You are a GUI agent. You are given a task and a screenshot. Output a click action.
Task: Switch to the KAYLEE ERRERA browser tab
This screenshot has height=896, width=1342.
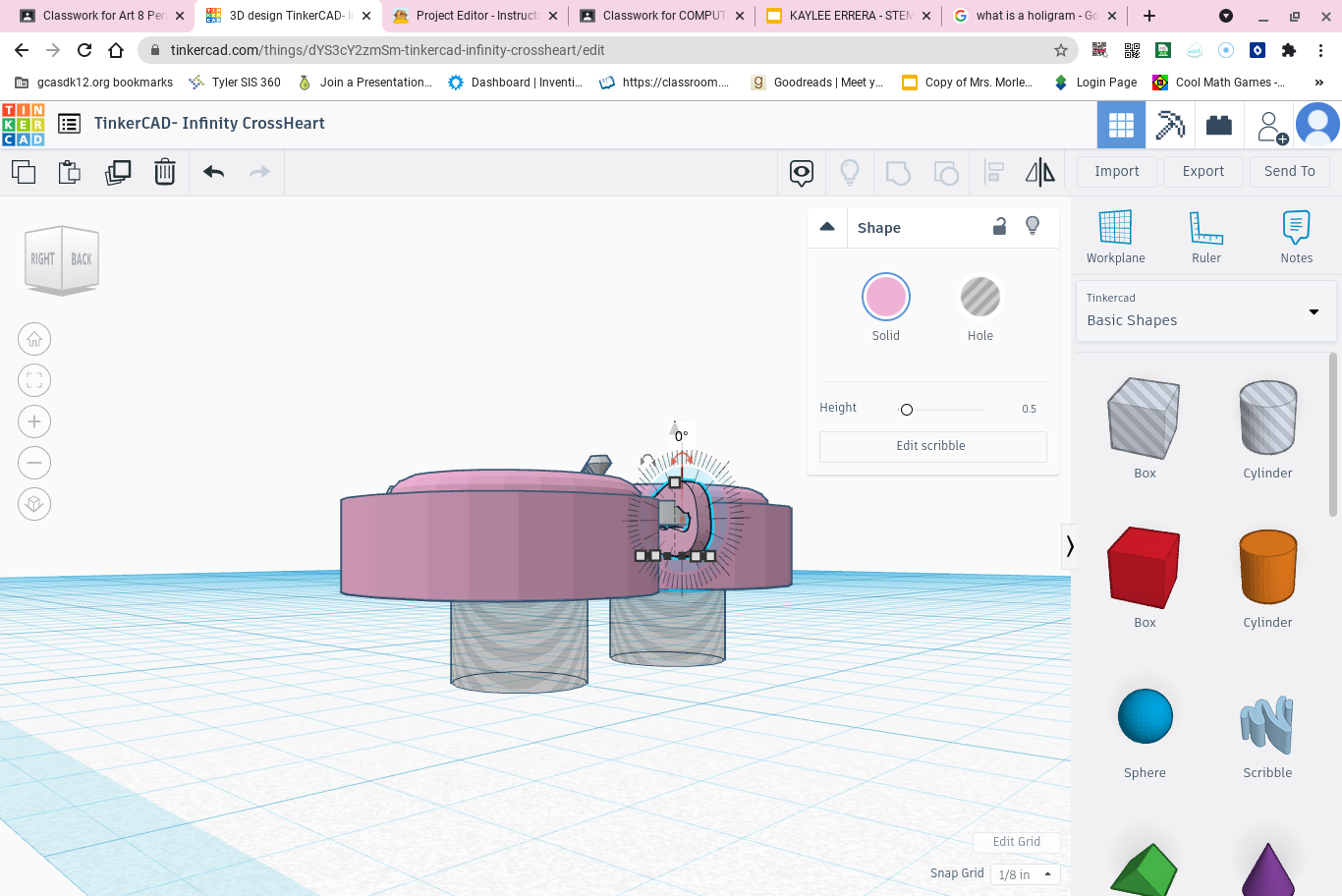point(850,16)
